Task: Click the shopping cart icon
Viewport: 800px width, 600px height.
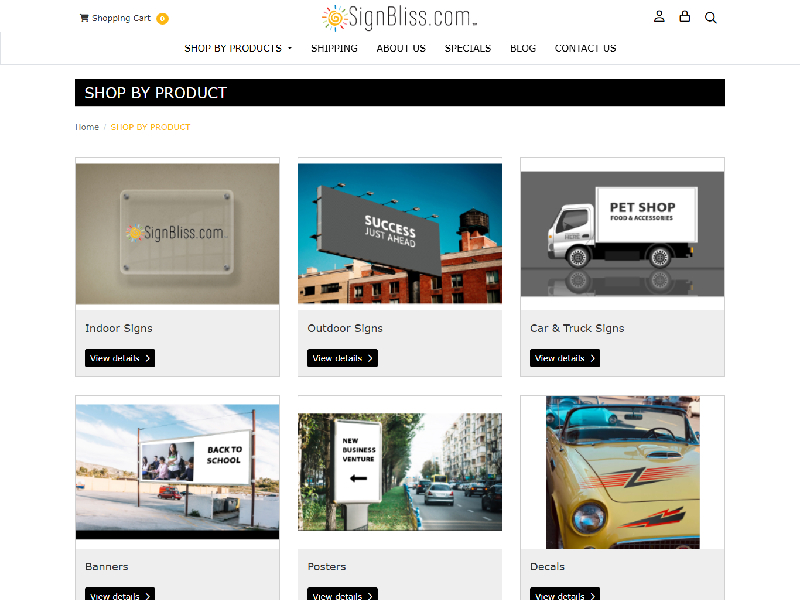Action: (84, 18)
